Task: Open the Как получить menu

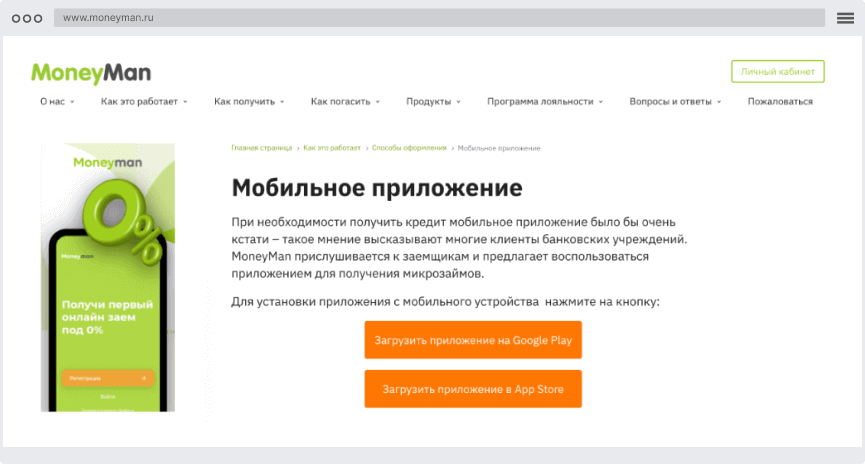Action: [244, 102]
